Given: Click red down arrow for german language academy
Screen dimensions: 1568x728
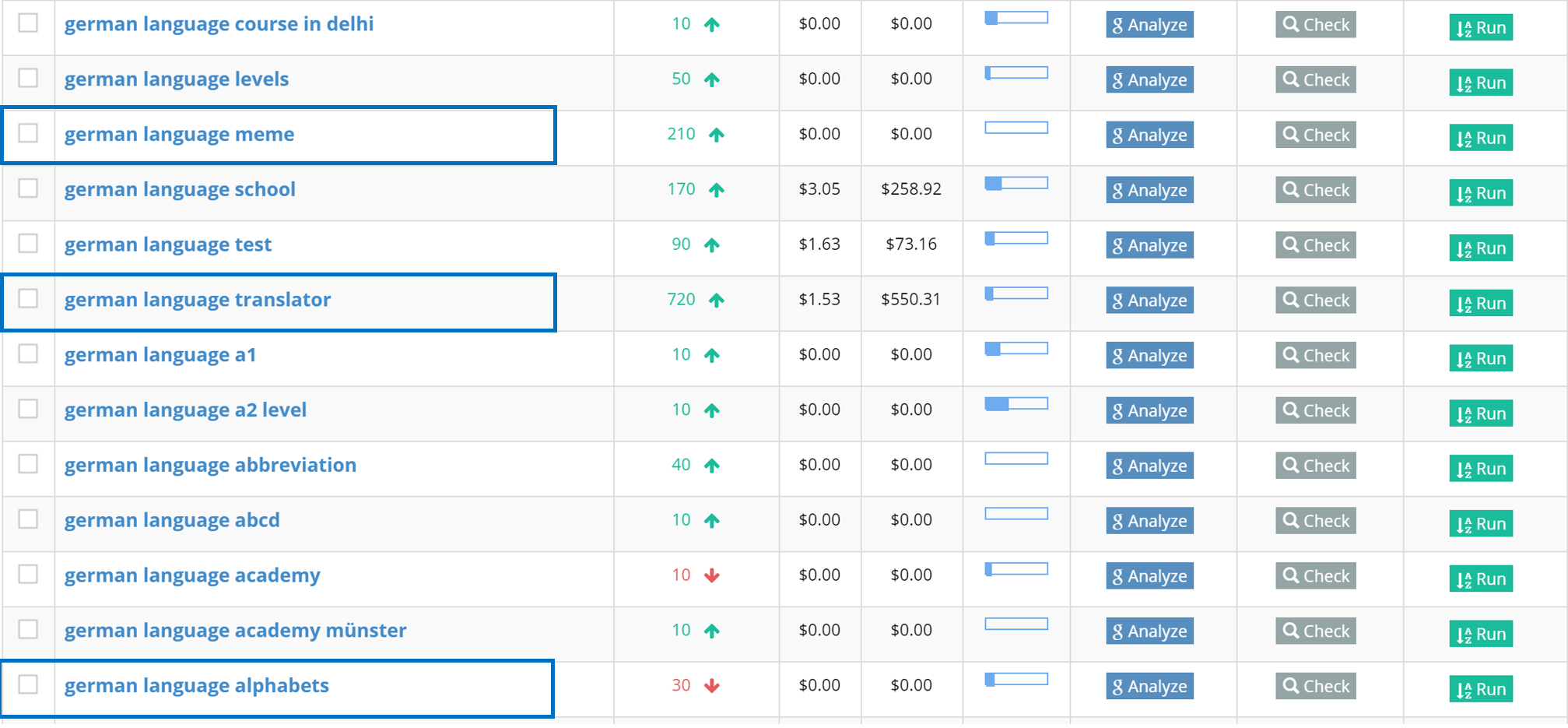Looking at the screenshot, I should coord(711,575).
